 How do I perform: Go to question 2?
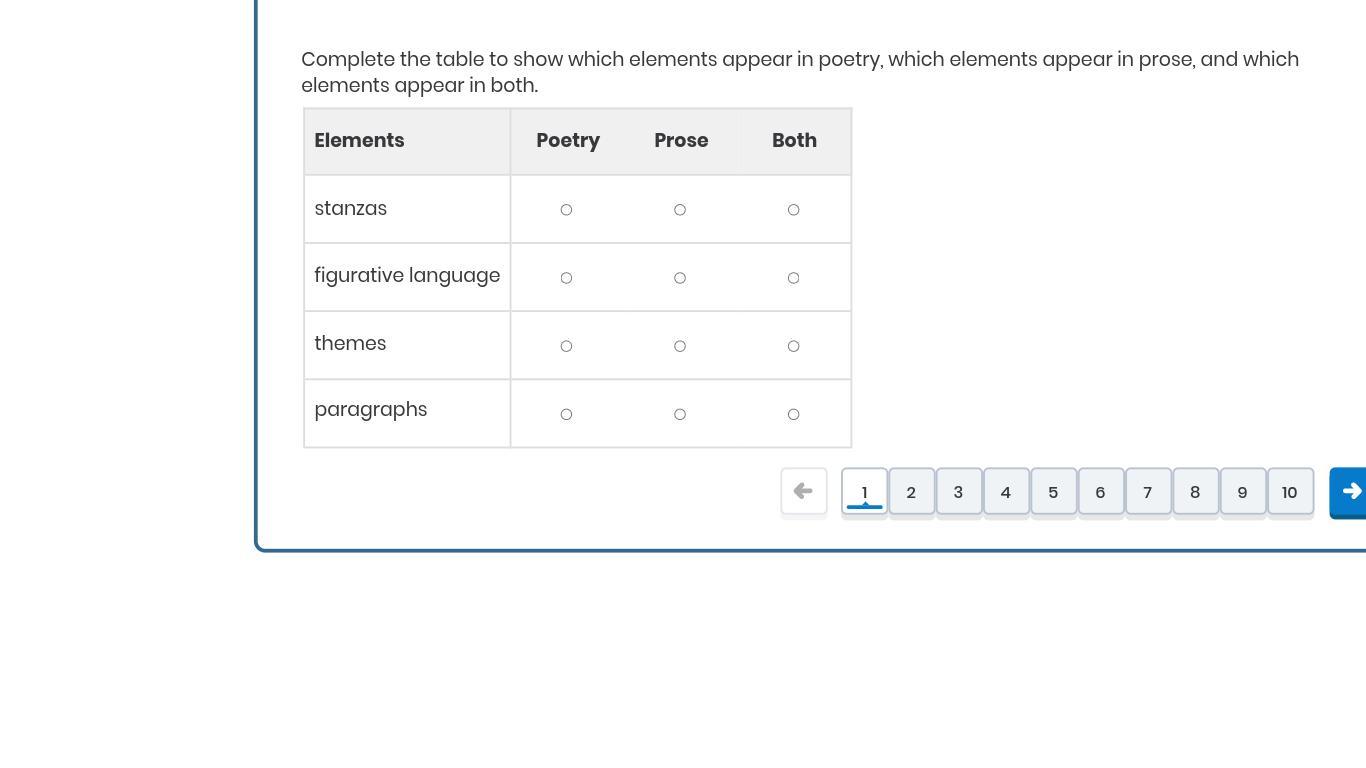coord(911,492)
